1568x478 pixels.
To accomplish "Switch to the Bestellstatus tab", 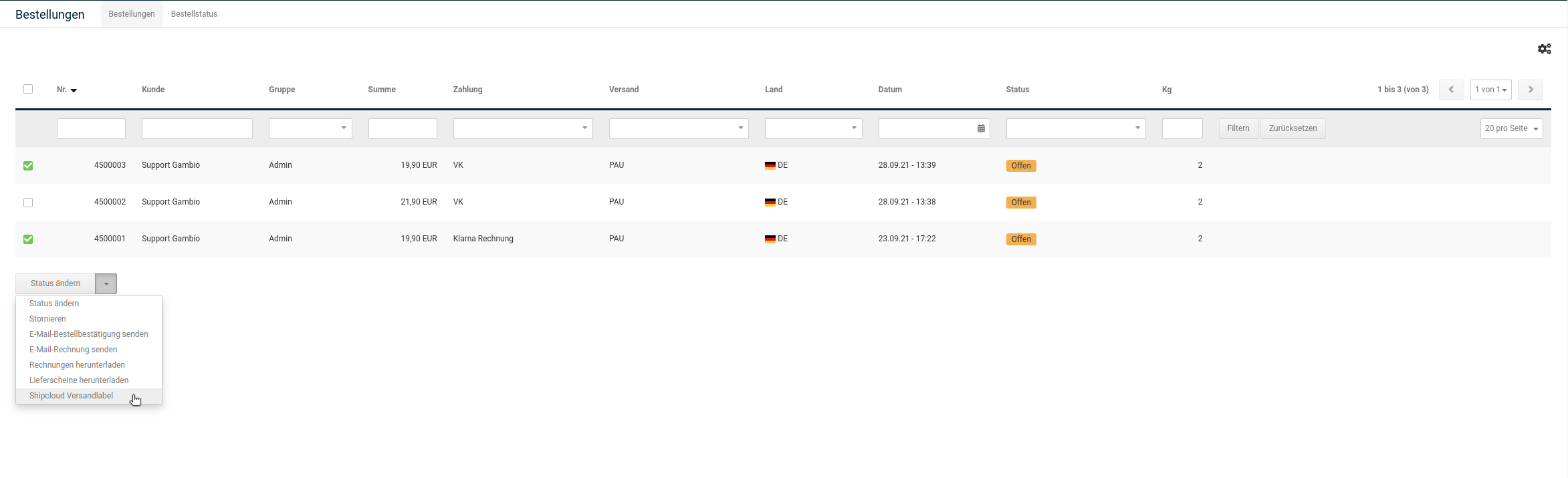I will click(194, 14).
